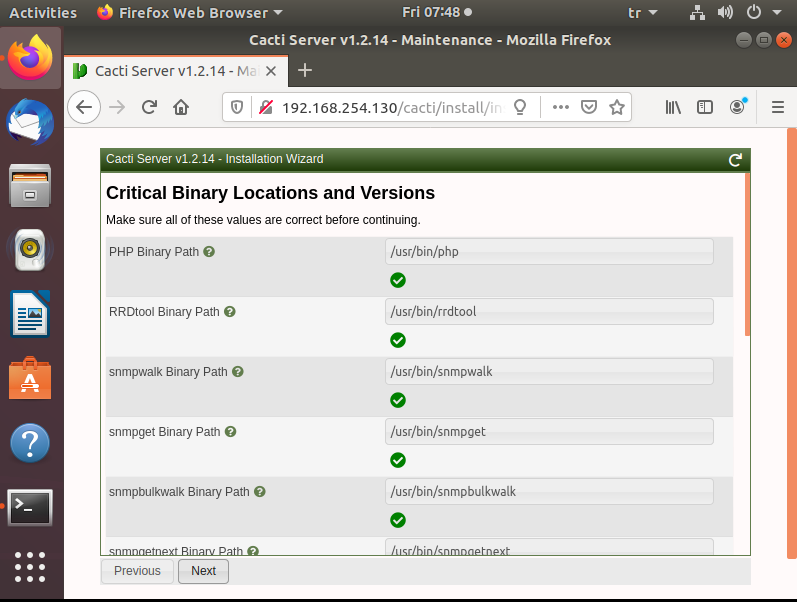
Task: Bookmark this page with star icon
Action: [x=617, y=107]
